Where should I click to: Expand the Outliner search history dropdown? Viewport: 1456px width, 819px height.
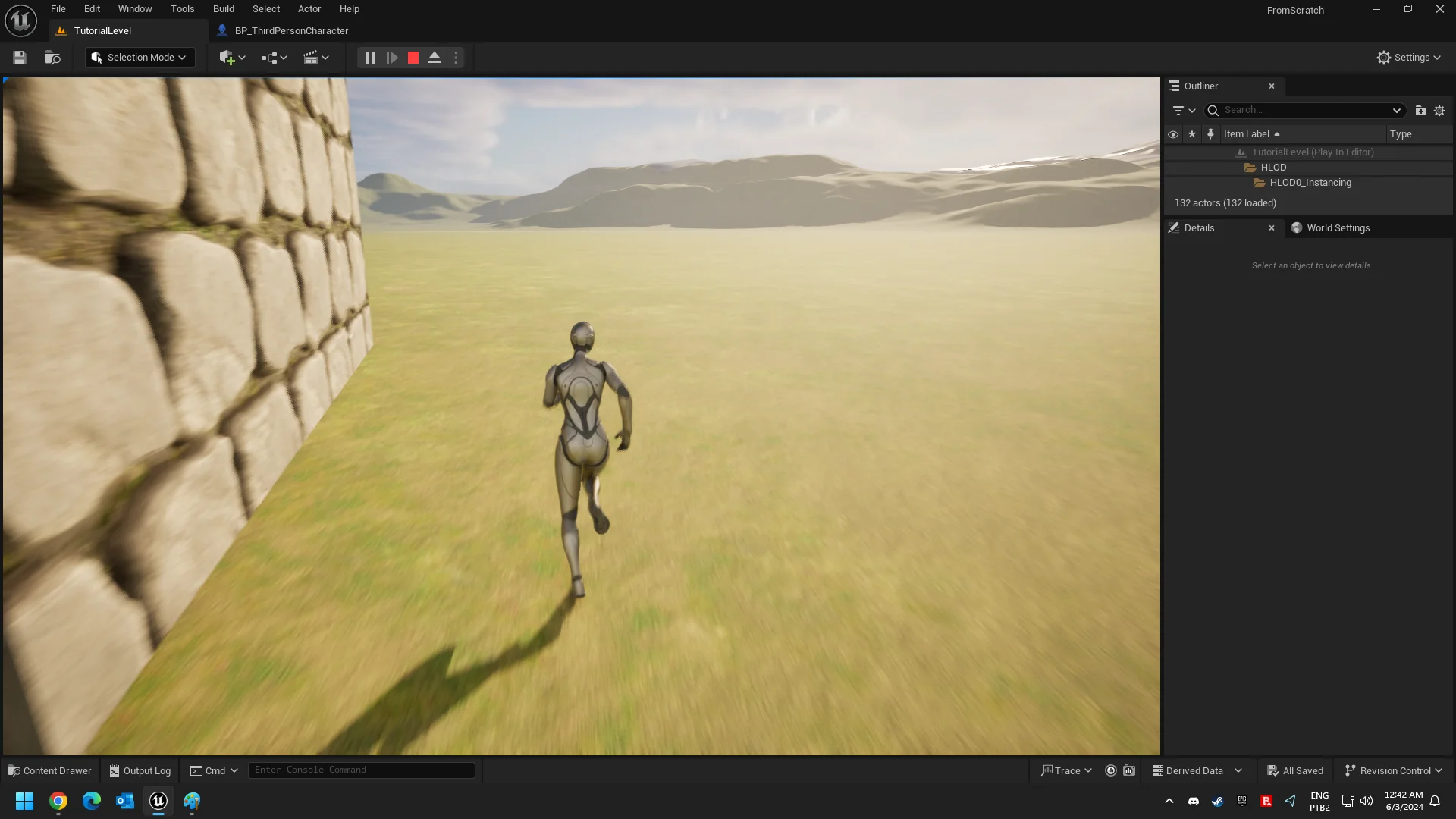click(1397, 111)
